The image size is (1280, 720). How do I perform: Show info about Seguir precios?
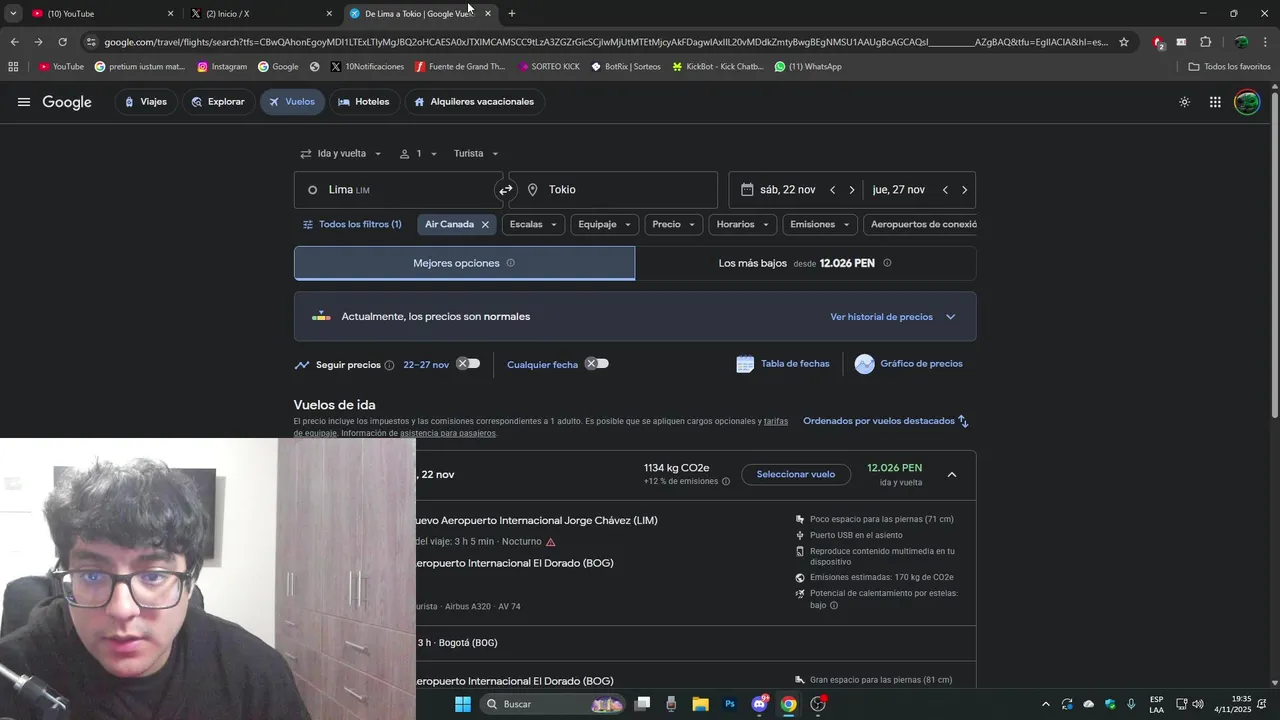point(389,365)
